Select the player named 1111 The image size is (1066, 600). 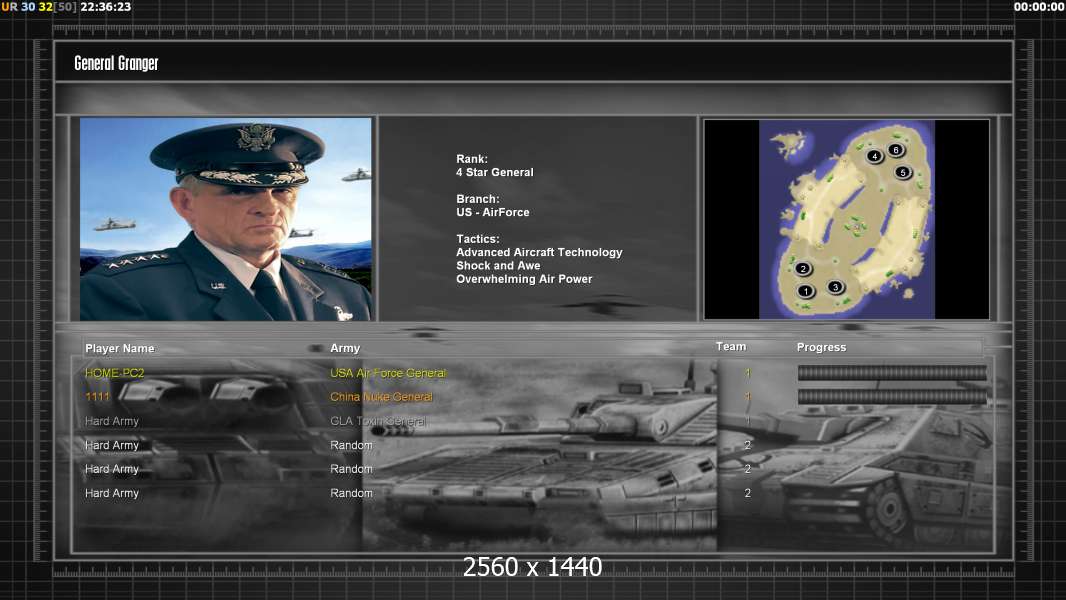click(x=97, y=397)
